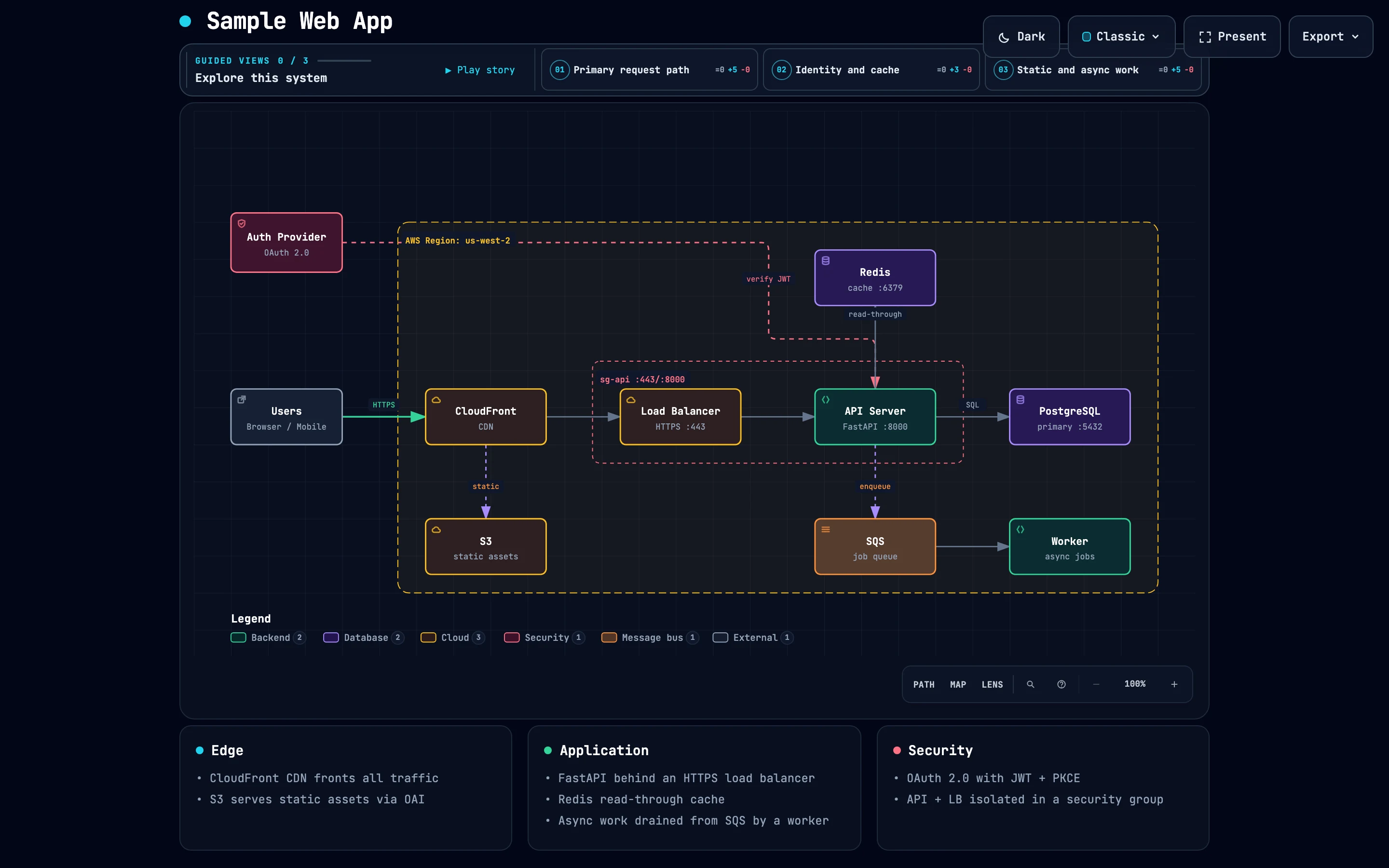Click the cloud icon on CloudFront node

tap(436, 400)
